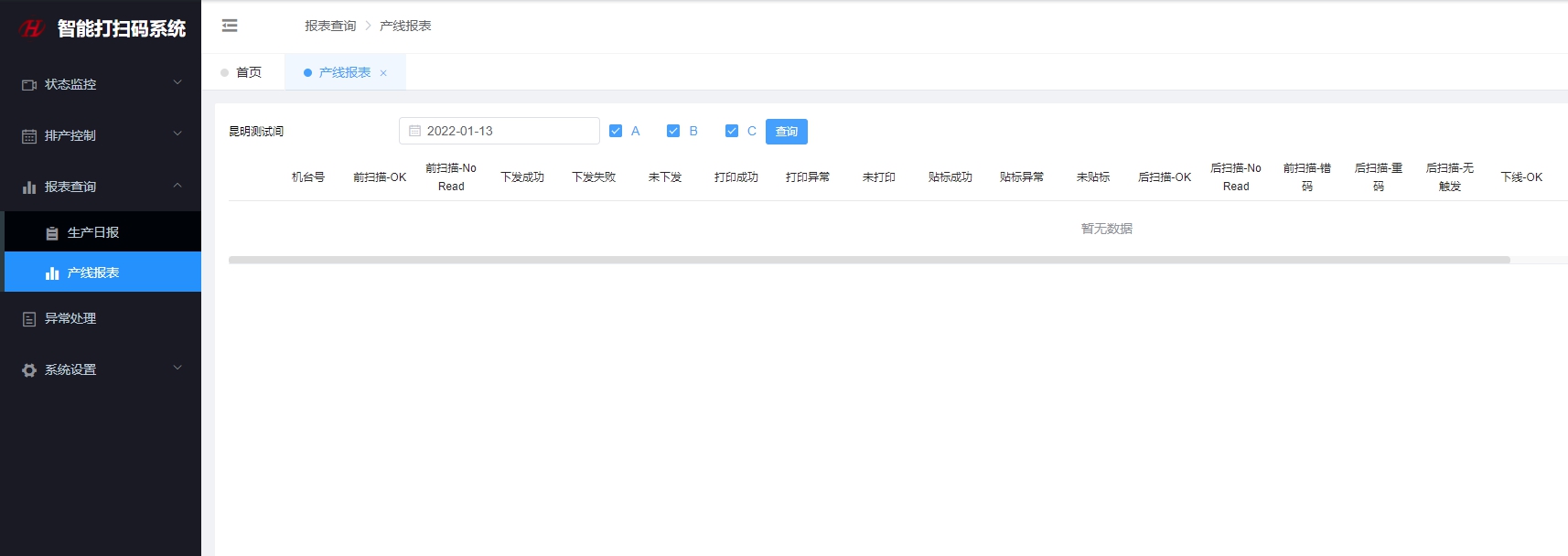The width and height of the screenshot is (1568, 556).
Task: Click the 查询 button
Action: [x=787, y=132]
